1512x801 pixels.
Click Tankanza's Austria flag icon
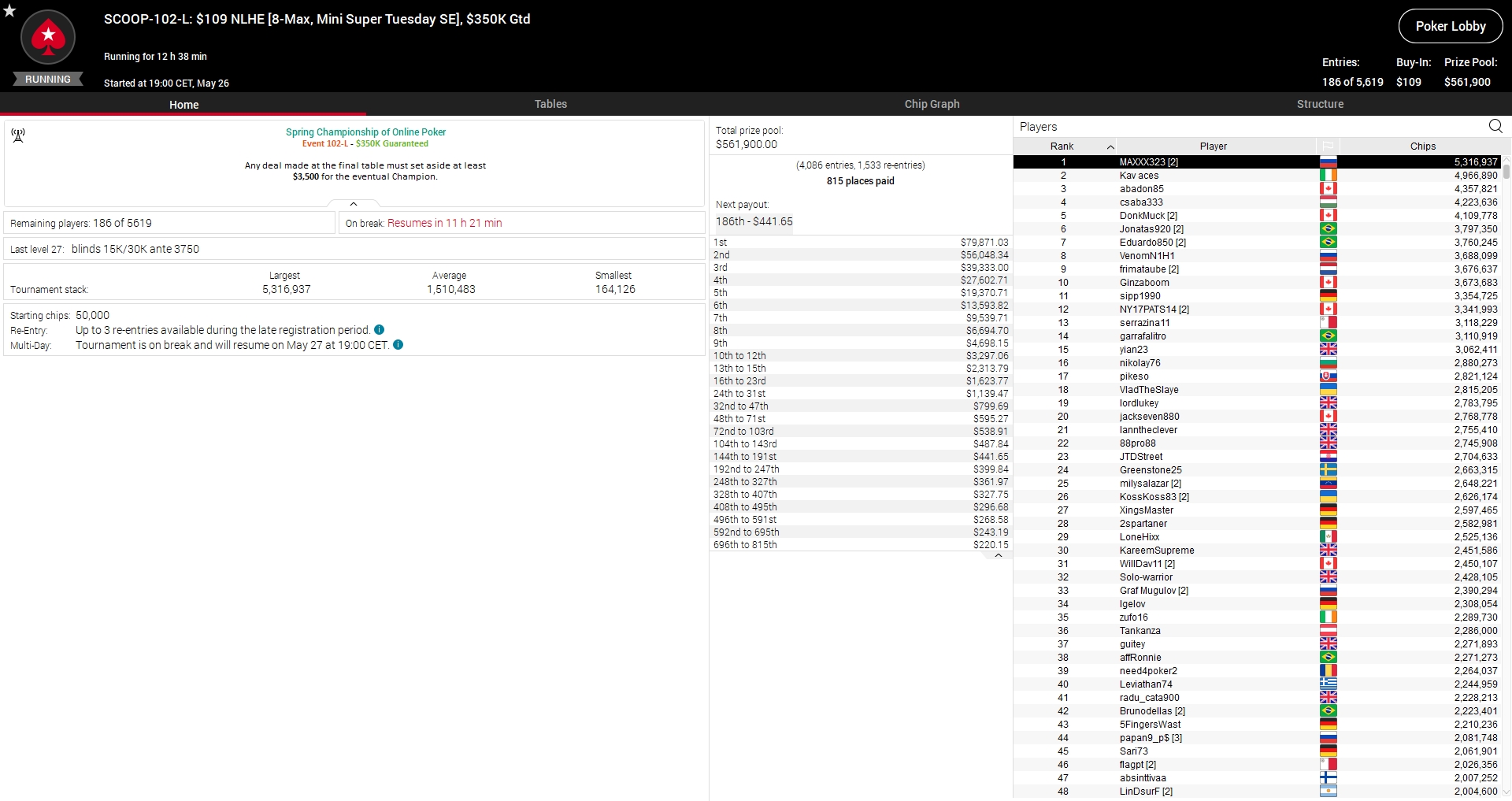pyautogui.click(x=1328, y=631)
